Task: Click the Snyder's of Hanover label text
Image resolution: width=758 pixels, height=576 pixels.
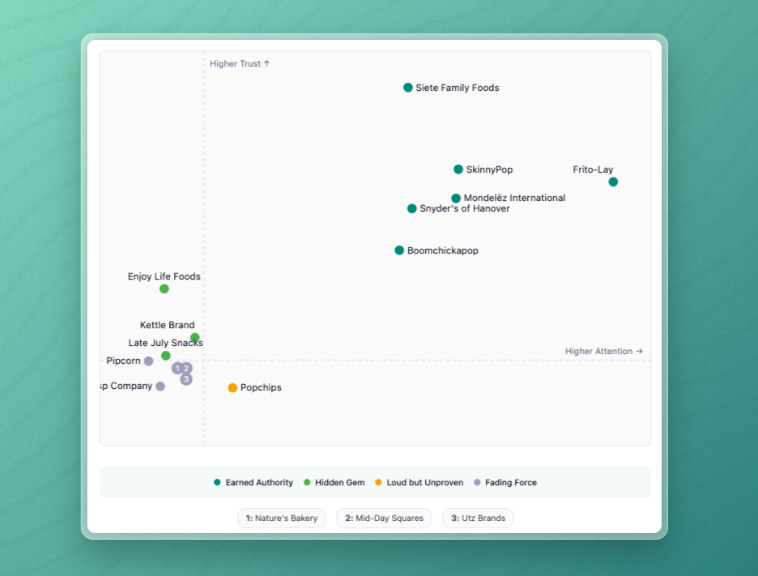Action: tap(465, 208)
